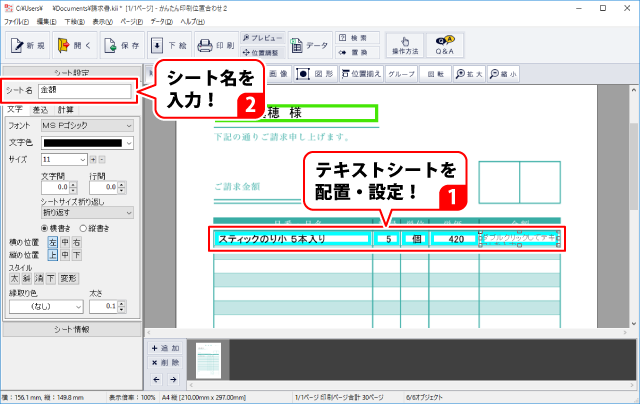640x404 pixels.
Task: Click 文字間 spinner up arrow
Action: [73, 185]
